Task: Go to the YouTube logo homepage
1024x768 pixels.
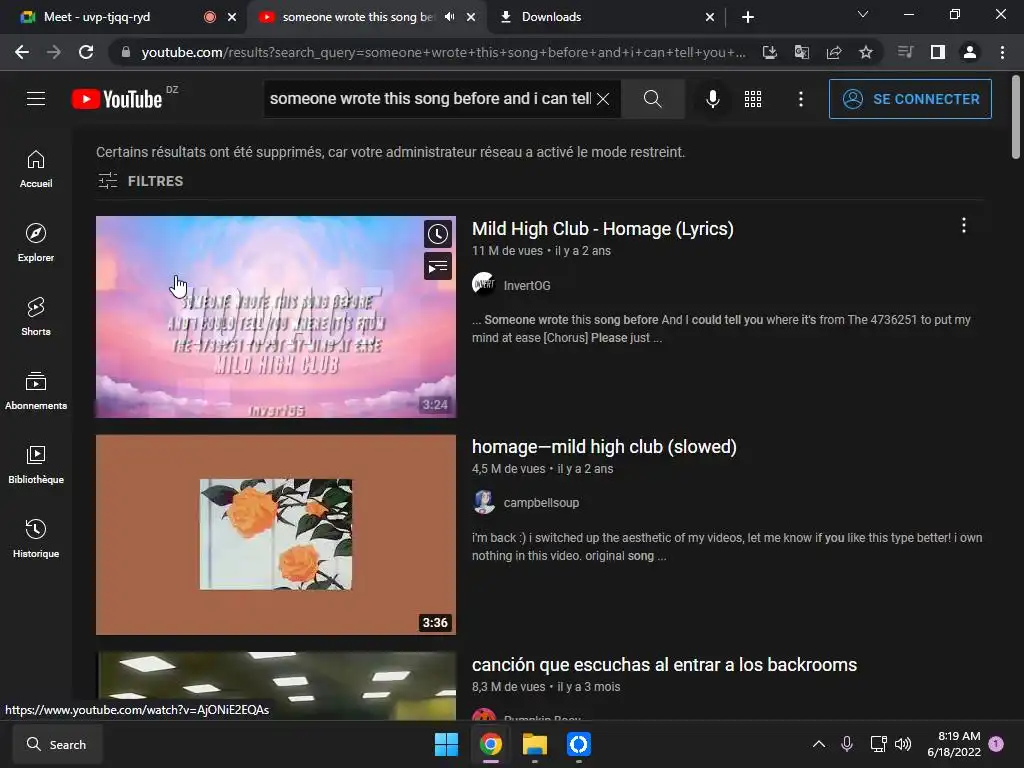Action: click(117, 99)
